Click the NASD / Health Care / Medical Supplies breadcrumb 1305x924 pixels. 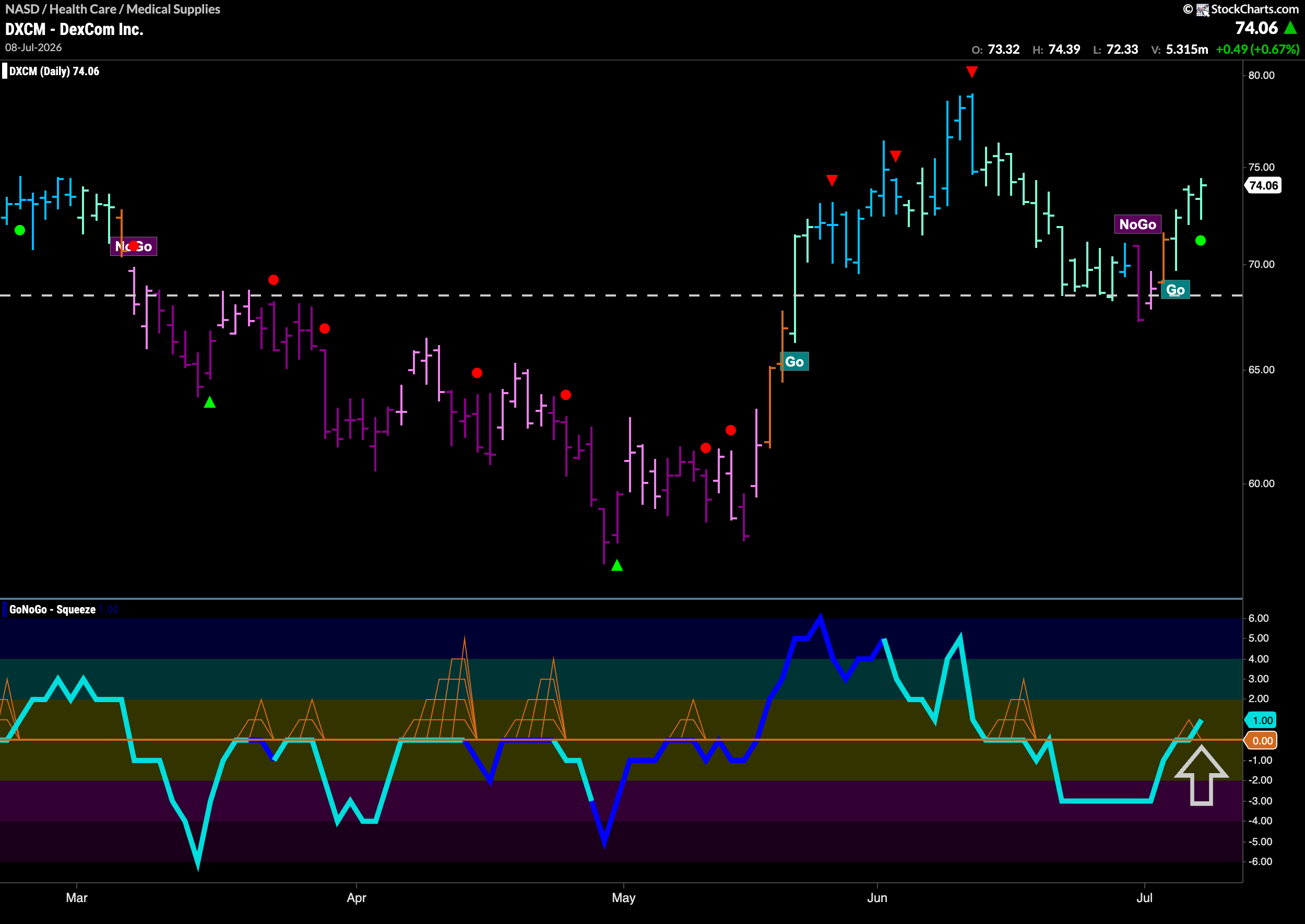point(113,9)
